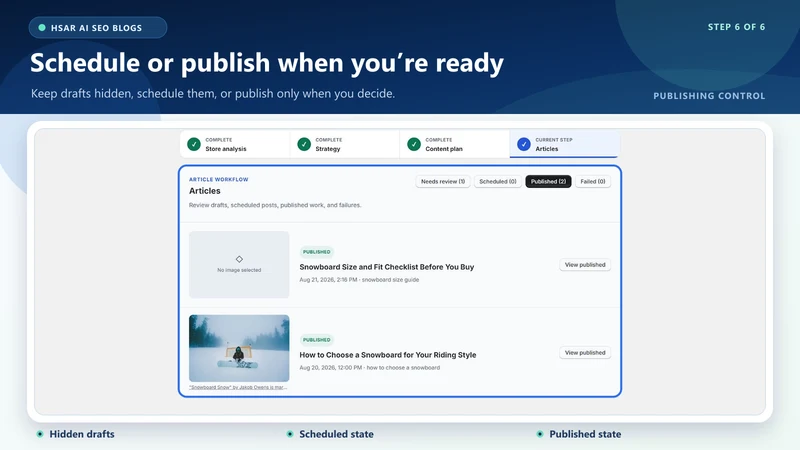Screen dimensions: 800x450
Task: Click the PUBLISHING CONTROL text
Action: tap(709, 96)
